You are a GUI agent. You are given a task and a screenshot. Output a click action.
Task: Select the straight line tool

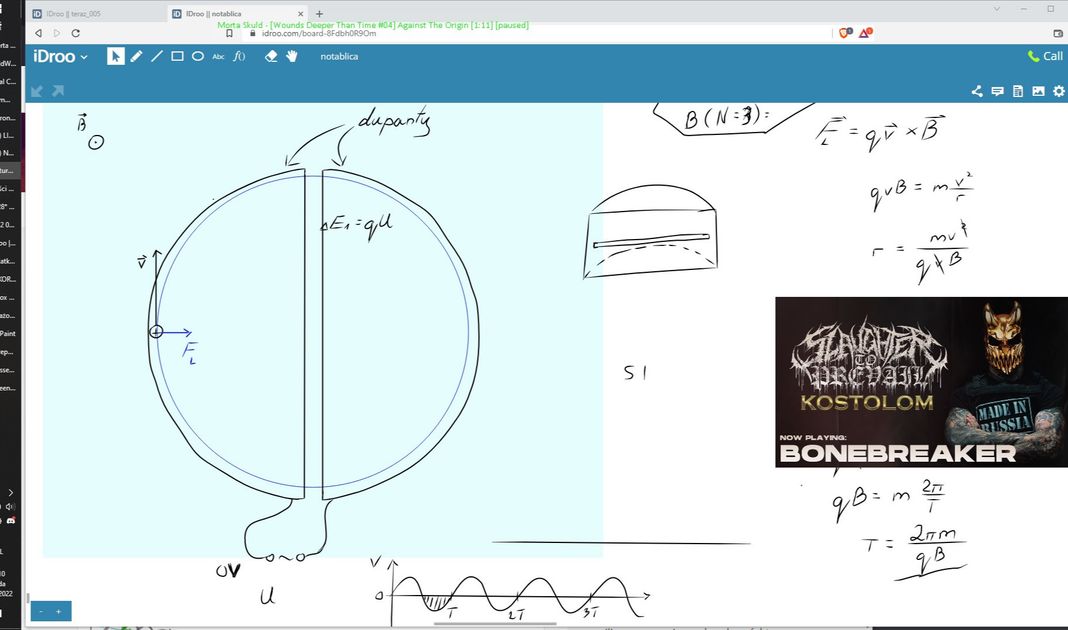(x=157, y=56)
